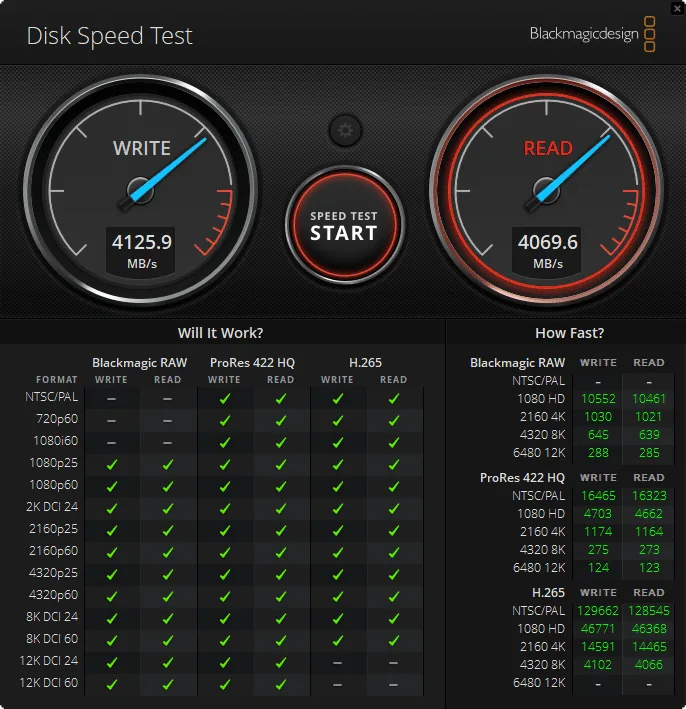
Task: Click H.265 write dash for 12K DCI 24
Action: click(337, 663)
